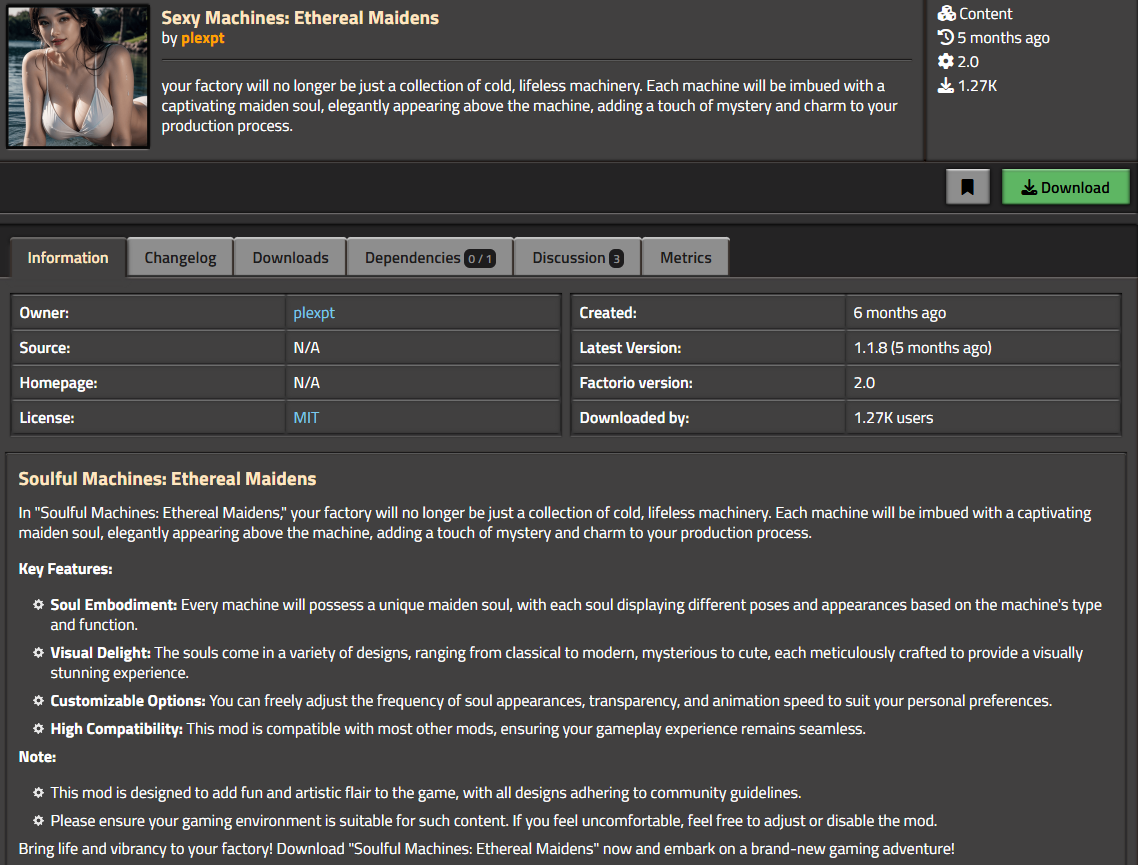Screen dimensions: 1138x865
Task: Click the Source: N/A cell
Action: (x=422, y=348)
